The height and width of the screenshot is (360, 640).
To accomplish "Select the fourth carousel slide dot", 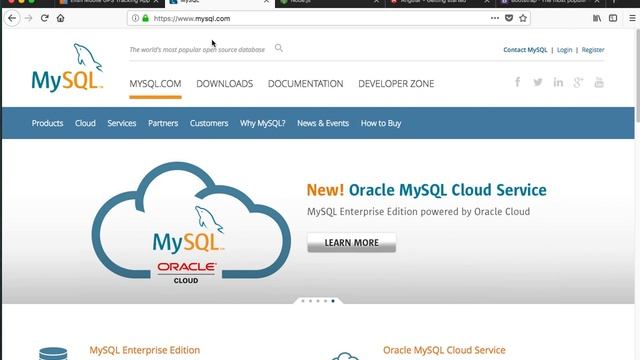I will tap(325, 301).
